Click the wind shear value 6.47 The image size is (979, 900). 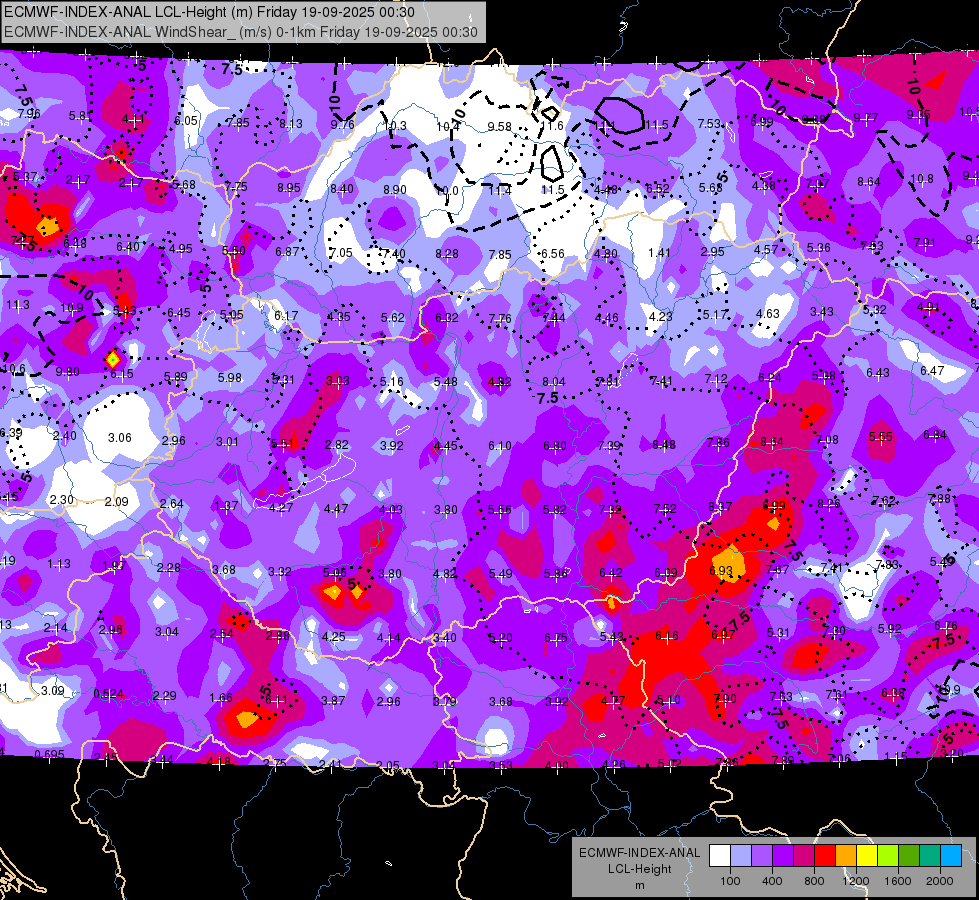932,370
